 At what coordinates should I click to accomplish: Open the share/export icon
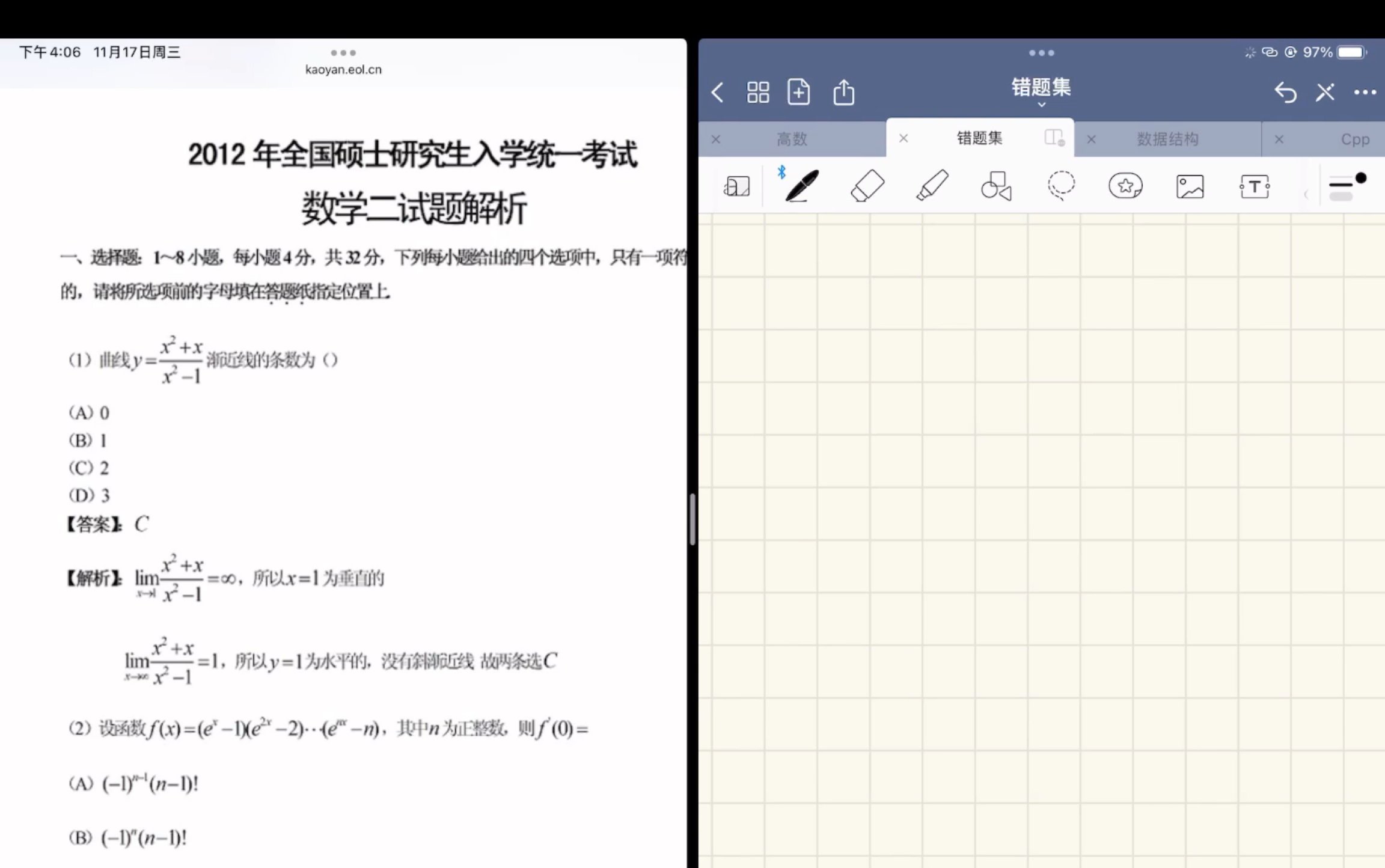pyautogui.click(x=843, y=92)
